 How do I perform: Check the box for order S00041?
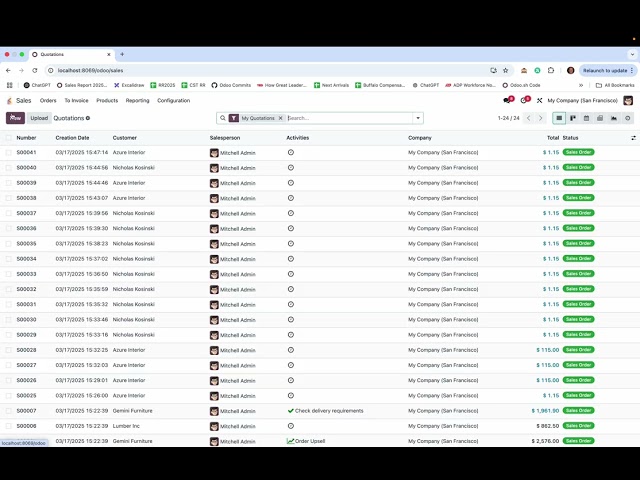(9, 152)
